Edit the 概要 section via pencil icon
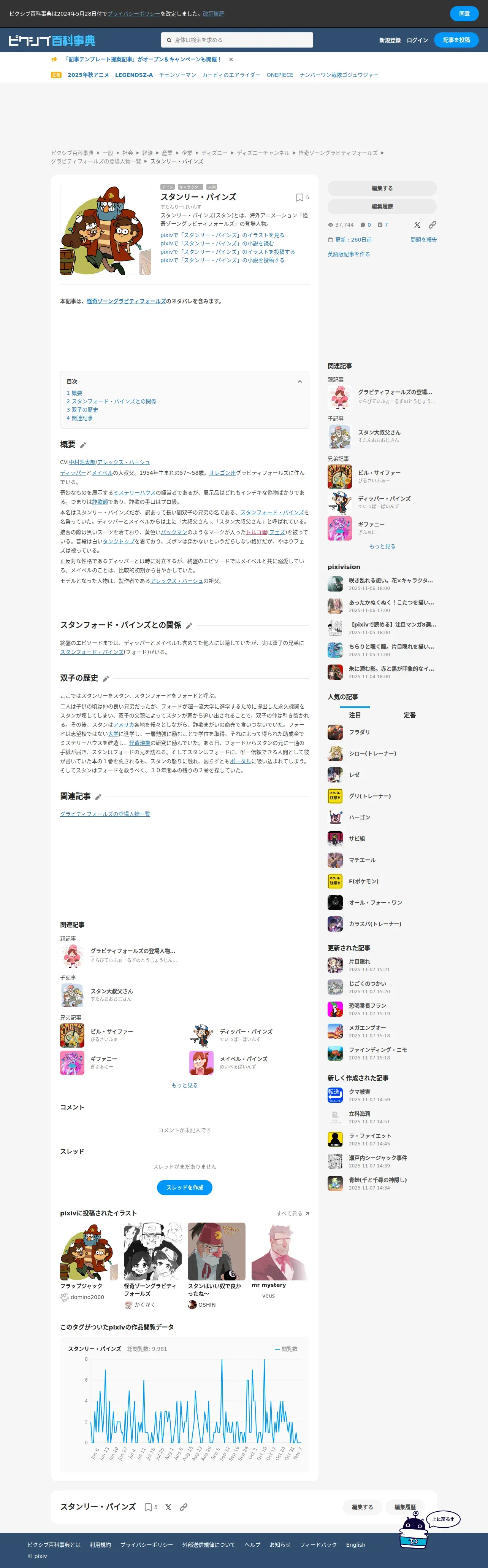488x1568 pixels. (x=83, y=445)
